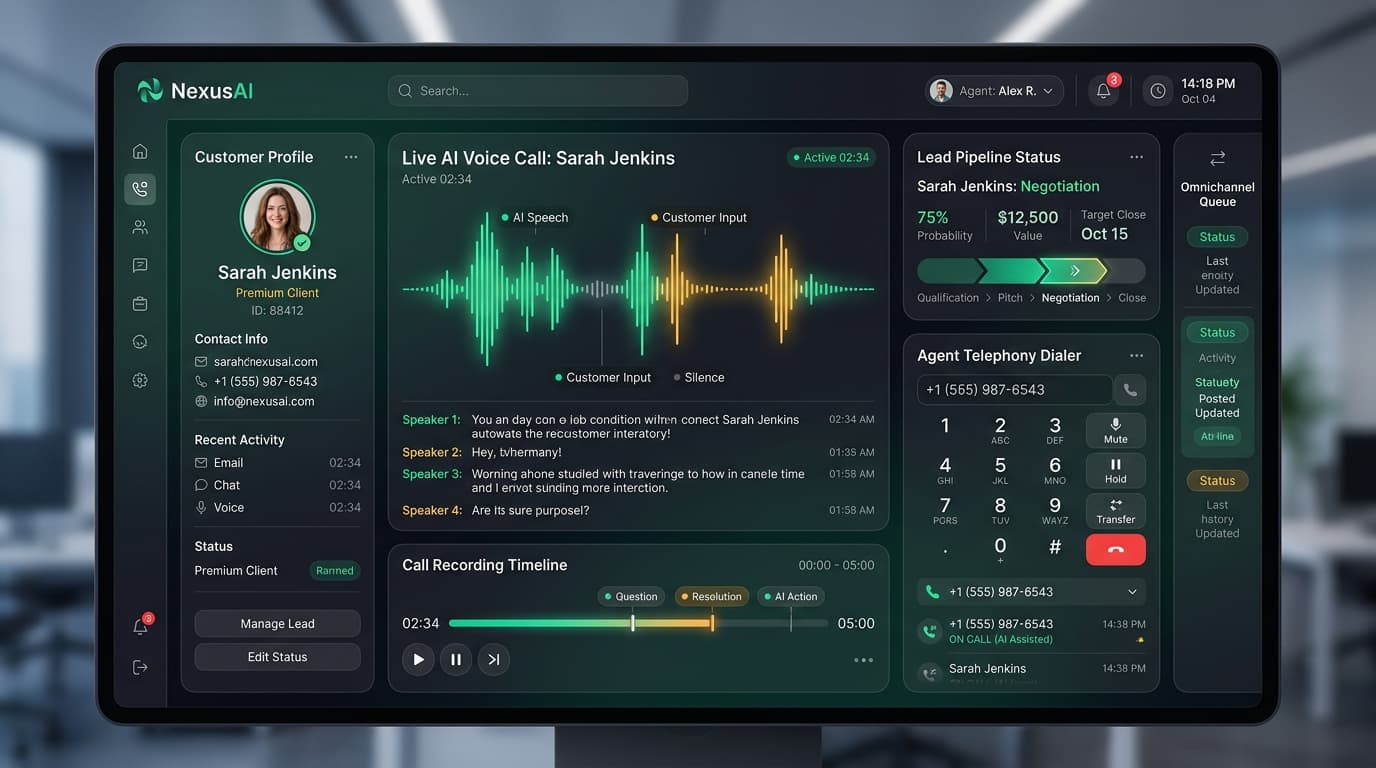Click the Voice row in Recent Activity
The height and width of the screenshot is (768, 1376).
[x=277, y=507]
